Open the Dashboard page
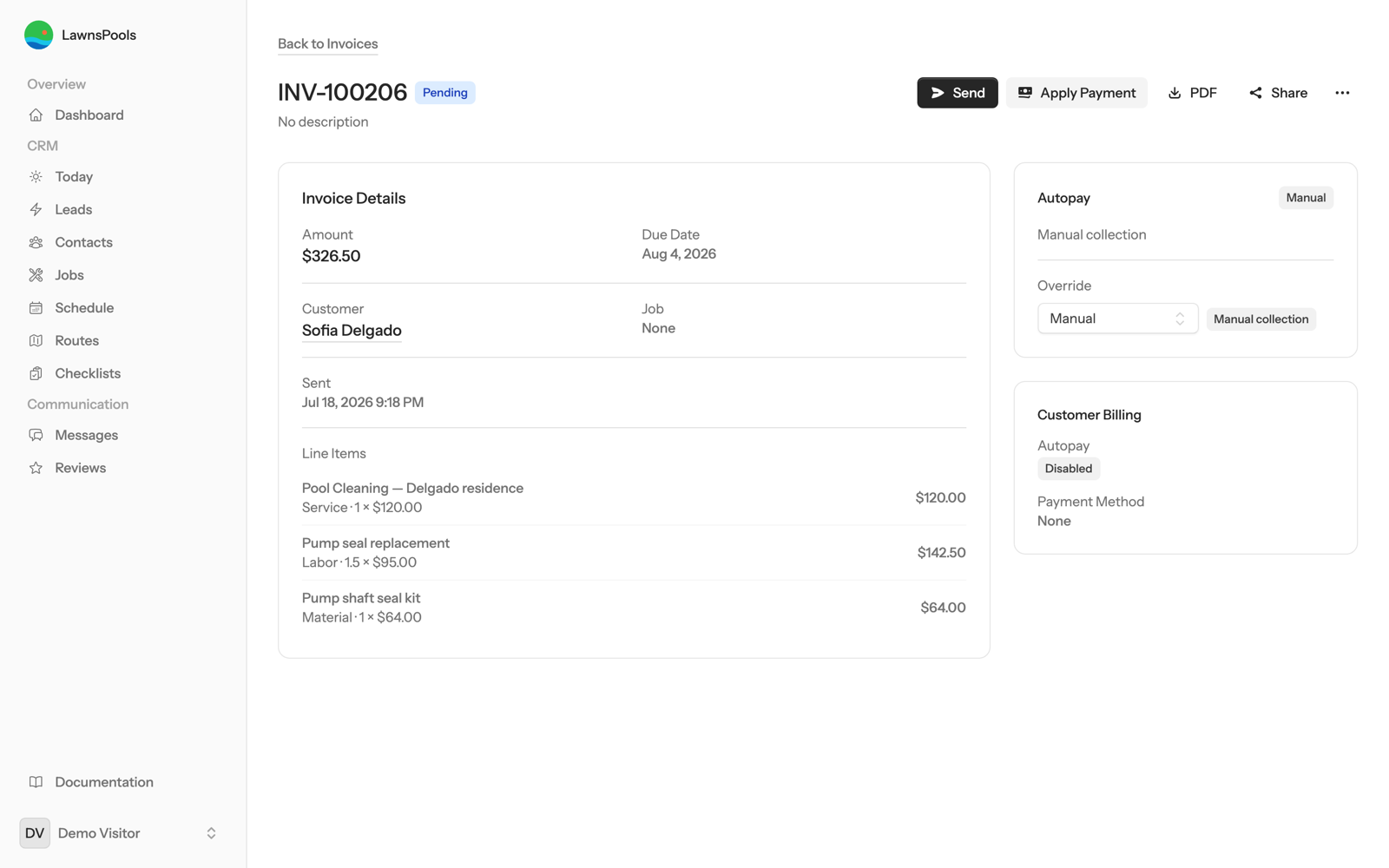This screenshot has width=1389, height=868. [x=123, y=115]
